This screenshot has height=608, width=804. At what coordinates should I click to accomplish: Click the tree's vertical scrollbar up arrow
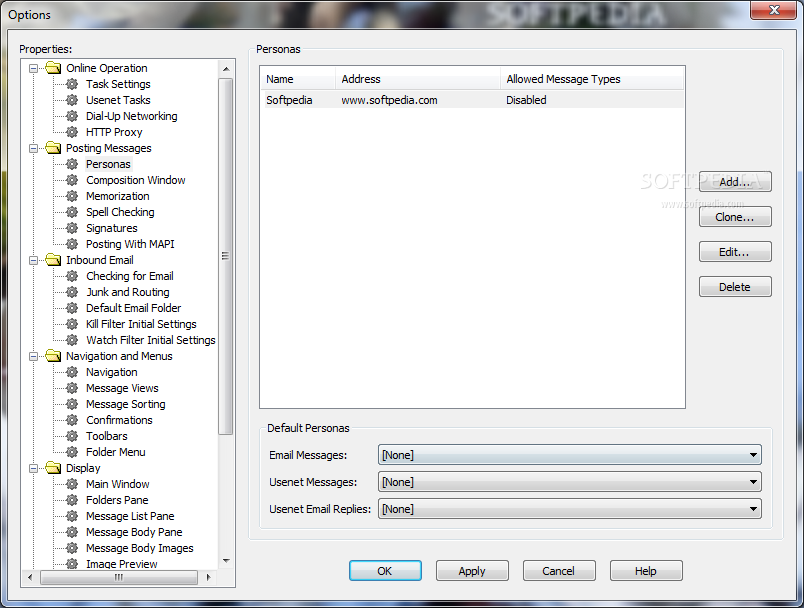[226, 68]
